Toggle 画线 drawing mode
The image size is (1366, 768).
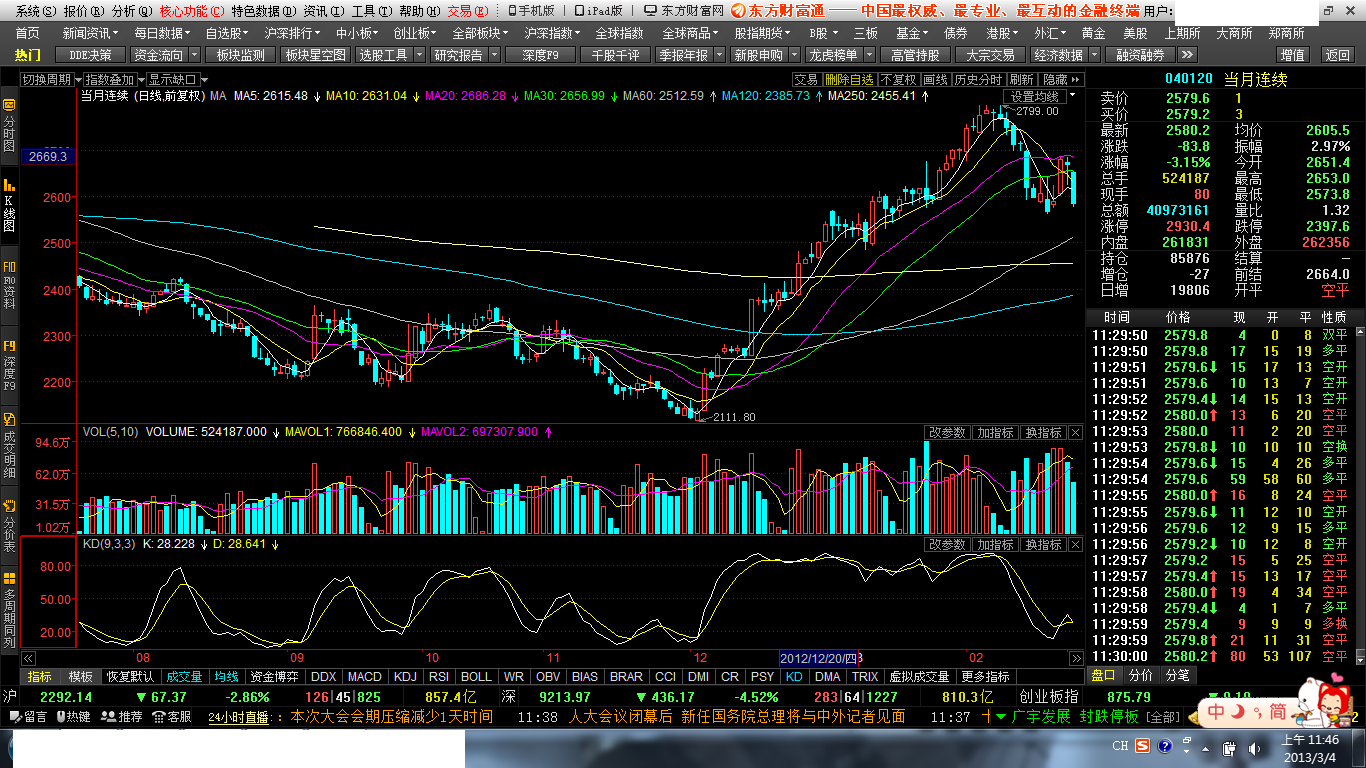point(935,79)
